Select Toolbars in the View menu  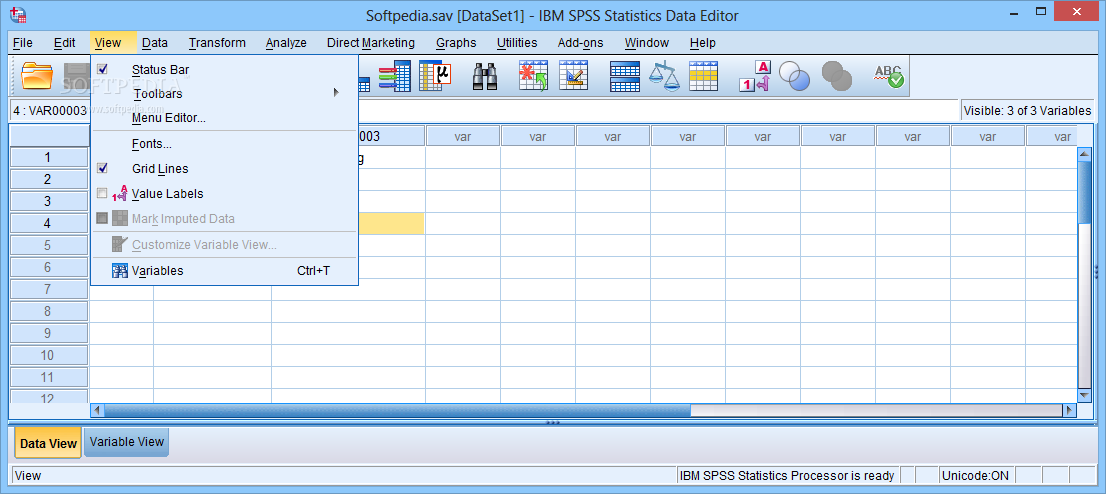click(x=224, y=93)
